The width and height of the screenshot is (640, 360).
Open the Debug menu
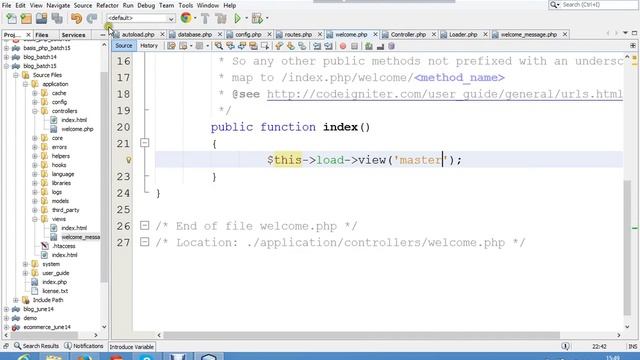click(146, 5)
